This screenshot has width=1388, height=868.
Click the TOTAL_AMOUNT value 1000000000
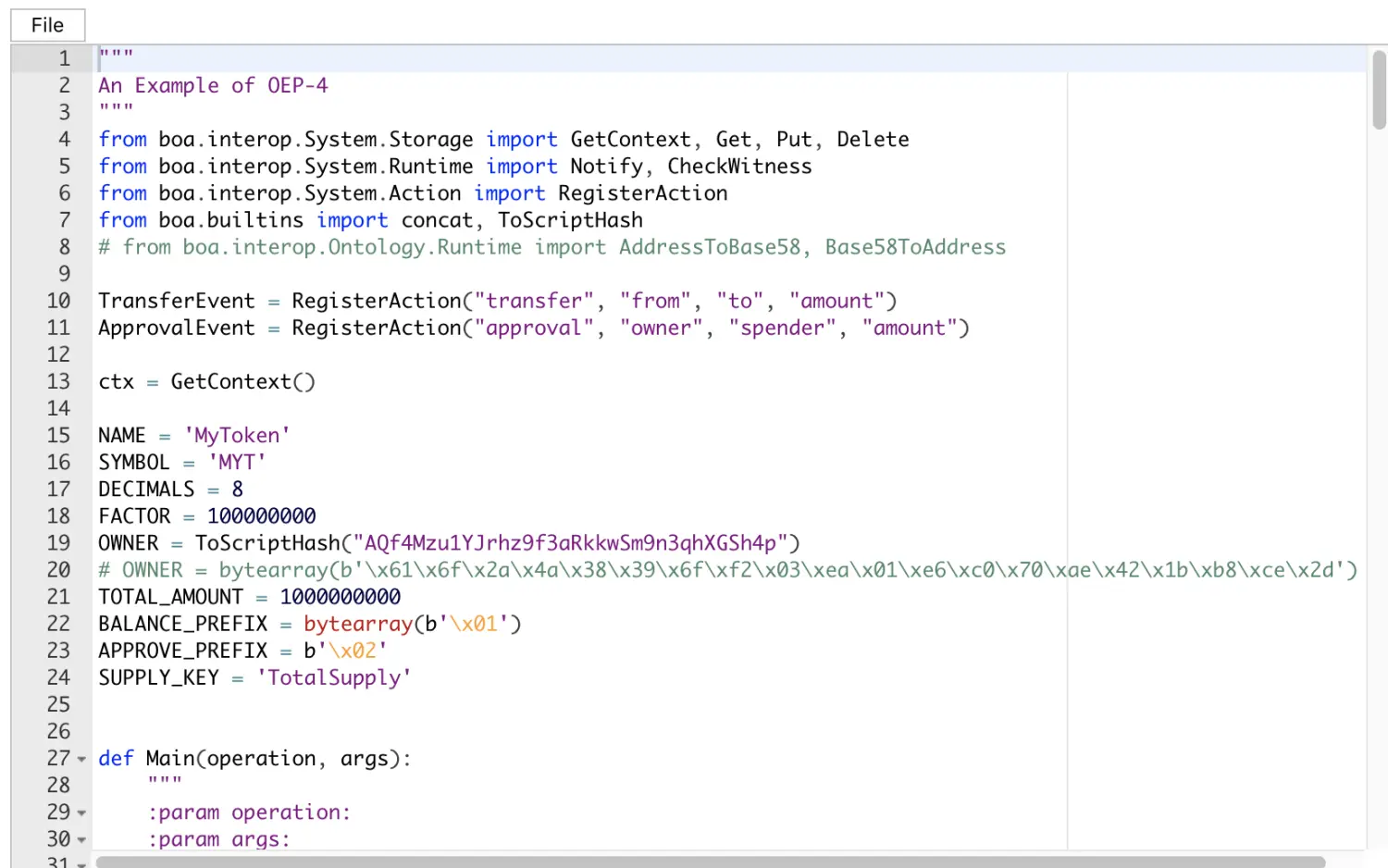(x=340, y=596)
